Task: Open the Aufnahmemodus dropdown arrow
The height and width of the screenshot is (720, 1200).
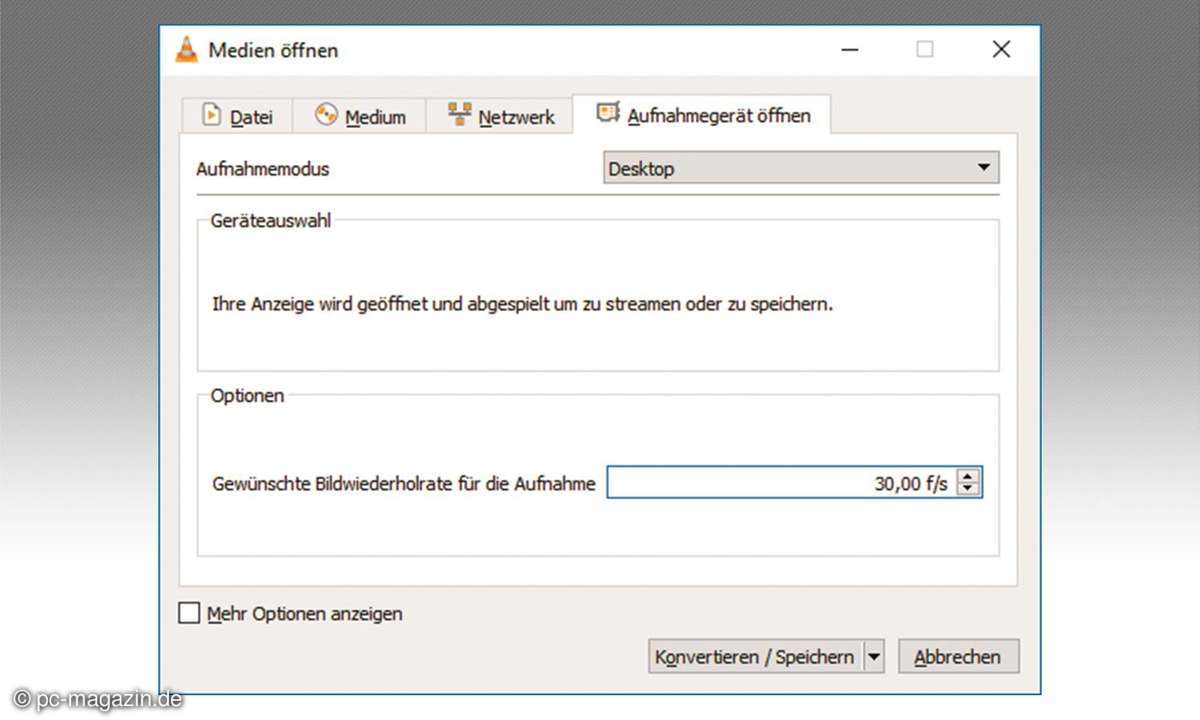Action: point(983,168)
